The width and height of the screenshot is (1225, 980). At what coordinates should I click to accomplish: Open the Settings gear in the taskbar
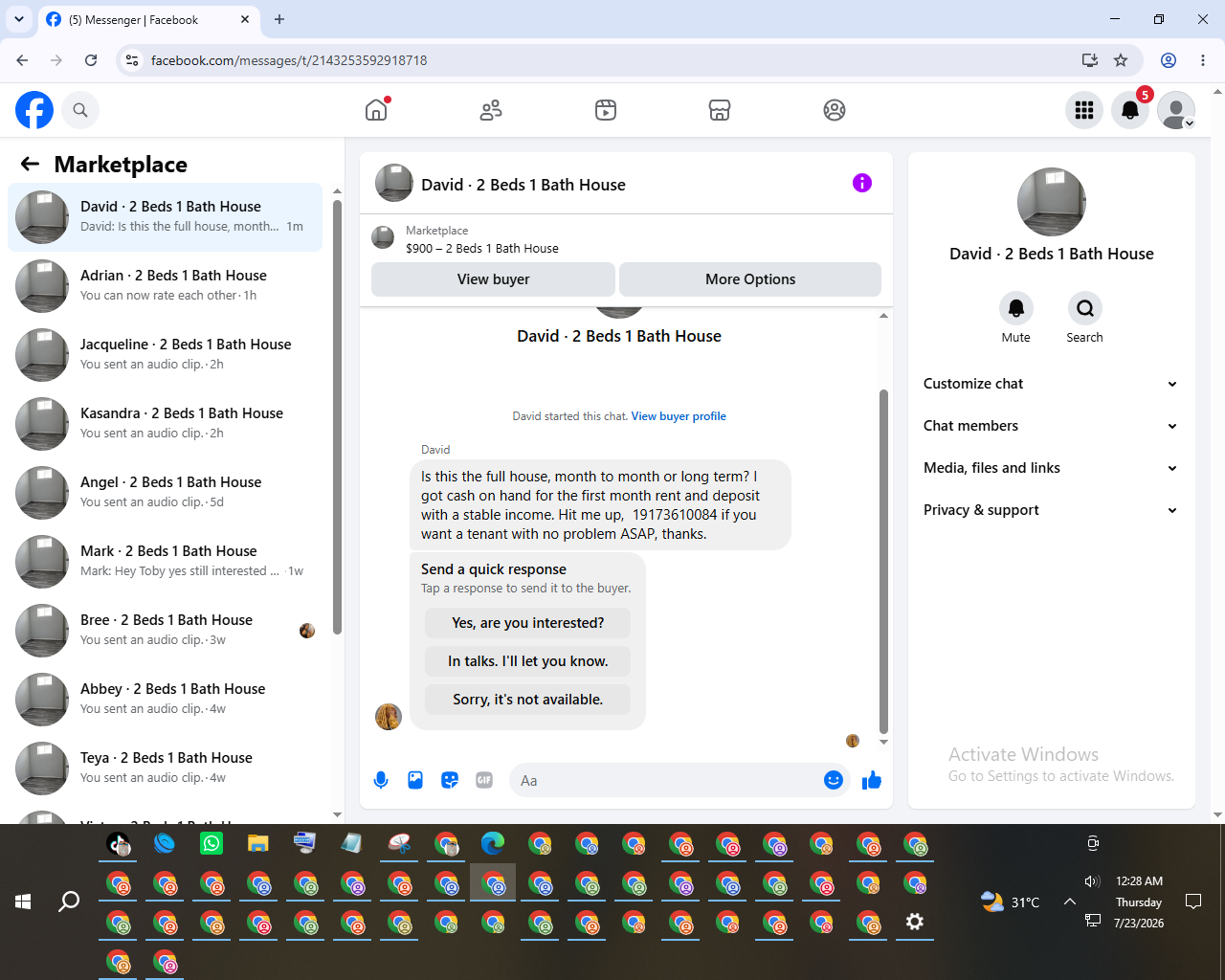pyautogui.click(x=915, y=922)
